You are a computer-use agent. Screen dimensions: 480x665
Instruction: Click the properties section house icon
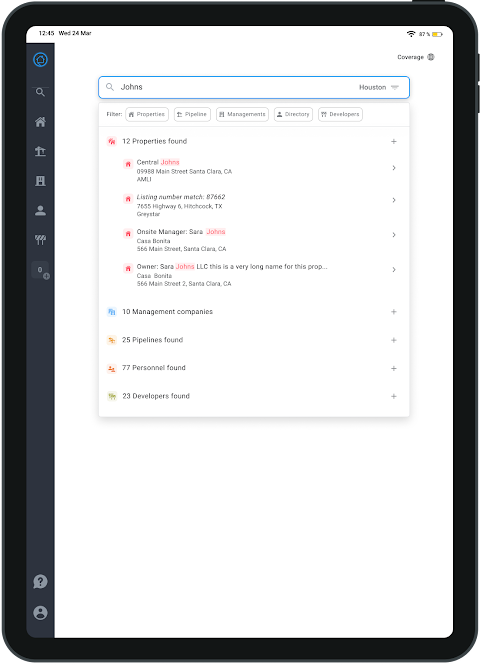112,142
